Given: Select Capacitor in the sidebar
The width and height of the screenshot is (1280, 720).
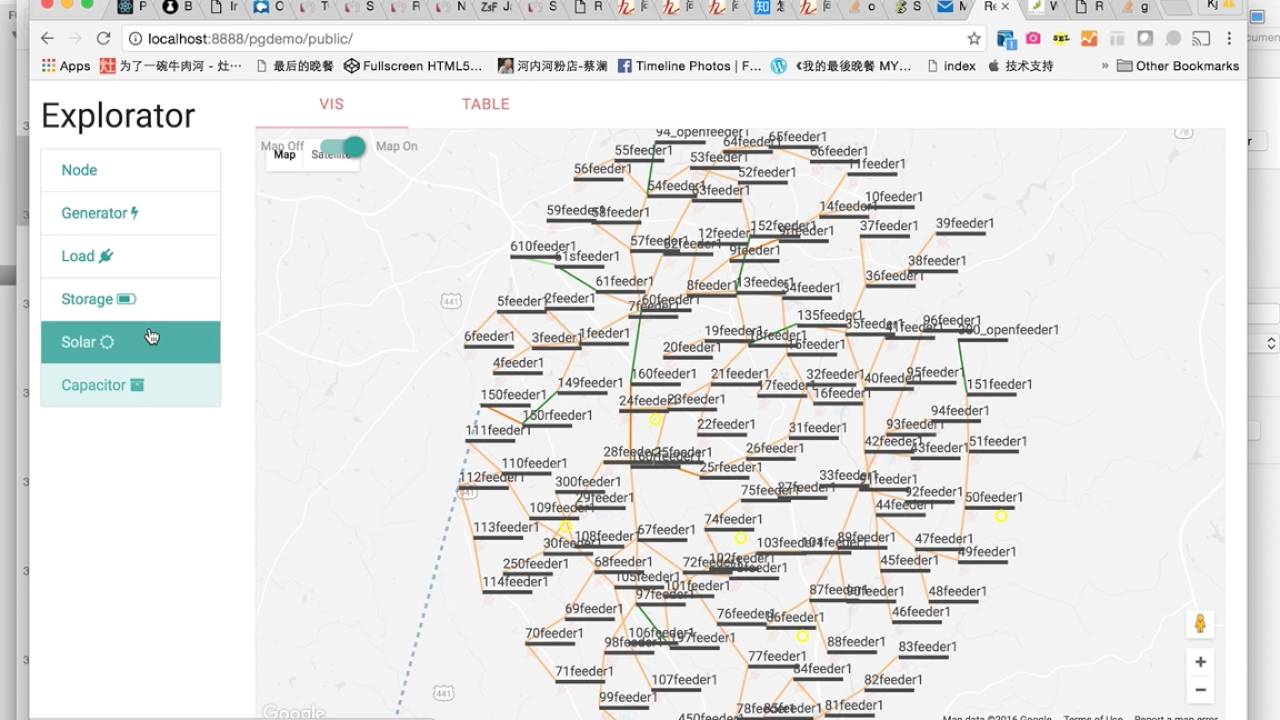Looking at the screenshot, I should pos(130,385).
